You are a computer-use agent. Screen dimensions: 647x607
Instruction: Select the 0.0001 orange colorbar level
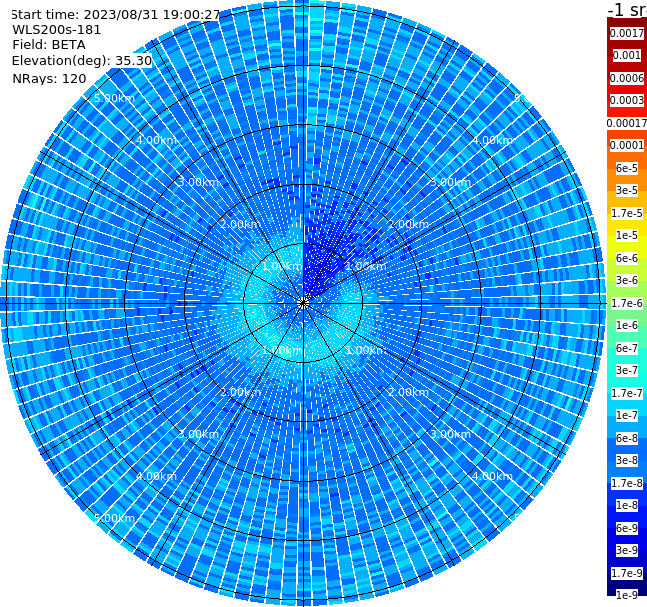pyautogui.click(x=626, y=145)
